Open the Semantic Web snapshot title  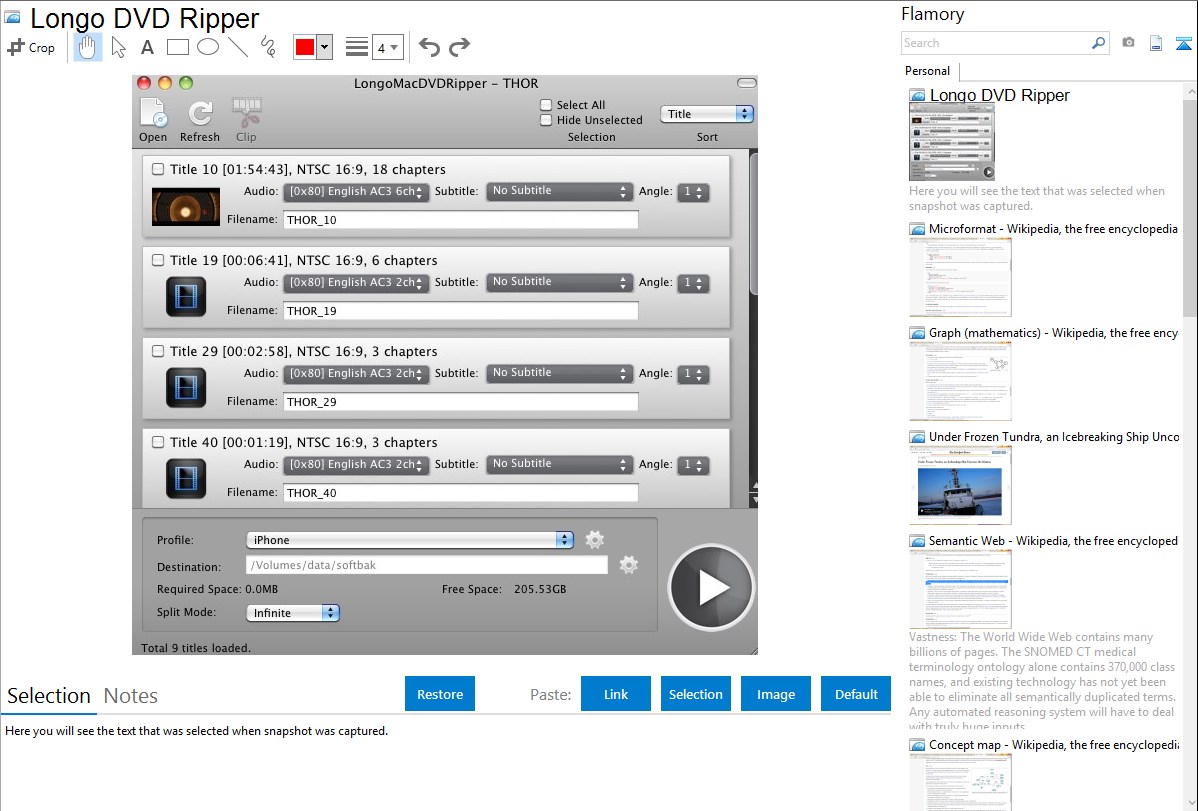[x=1053, y=540]
